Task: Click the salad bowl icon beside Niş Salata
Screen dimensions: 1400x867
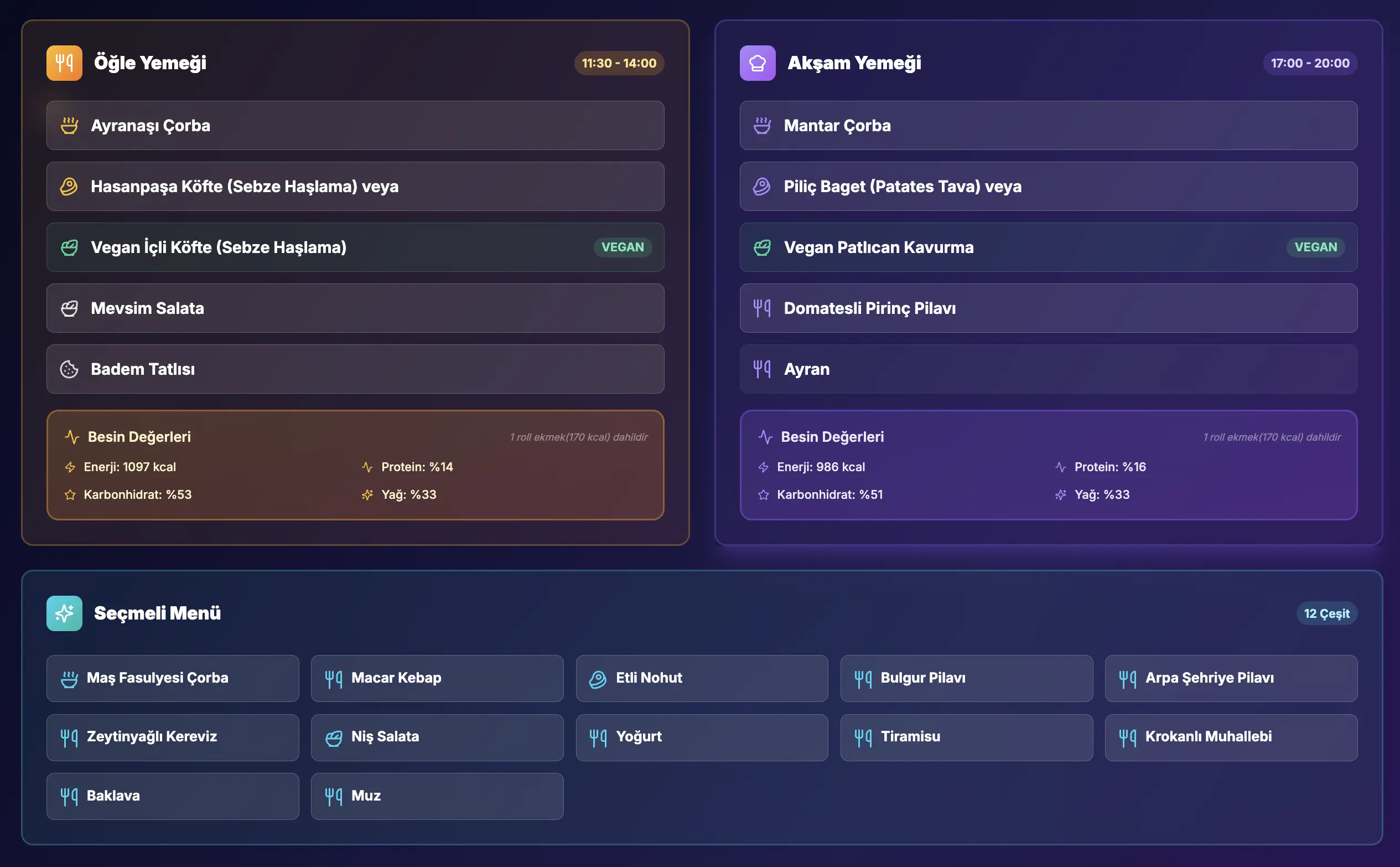Action: click(x=334, y=738)
